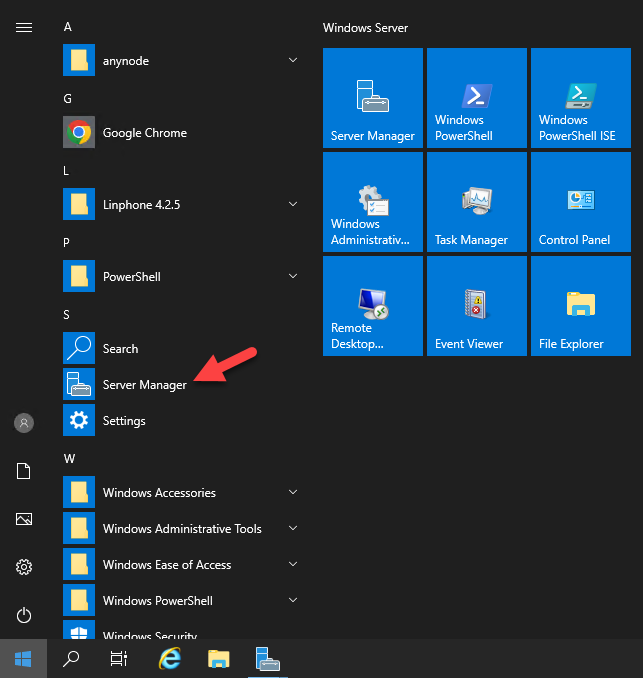Open File Explorer from the taskbar
This screenshot has height=678, width=643.
219,659
